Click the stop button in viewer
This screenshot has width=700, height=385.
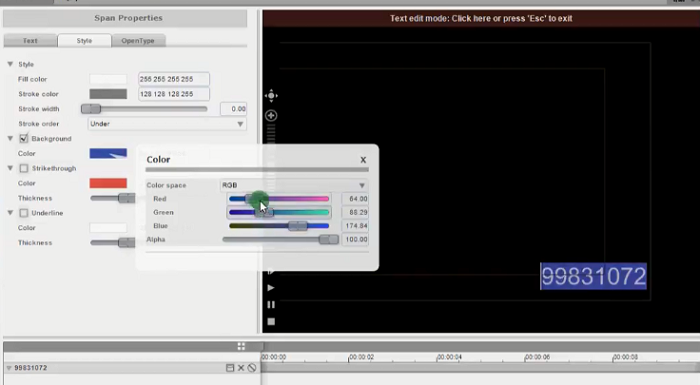click(x=271, y=322)
